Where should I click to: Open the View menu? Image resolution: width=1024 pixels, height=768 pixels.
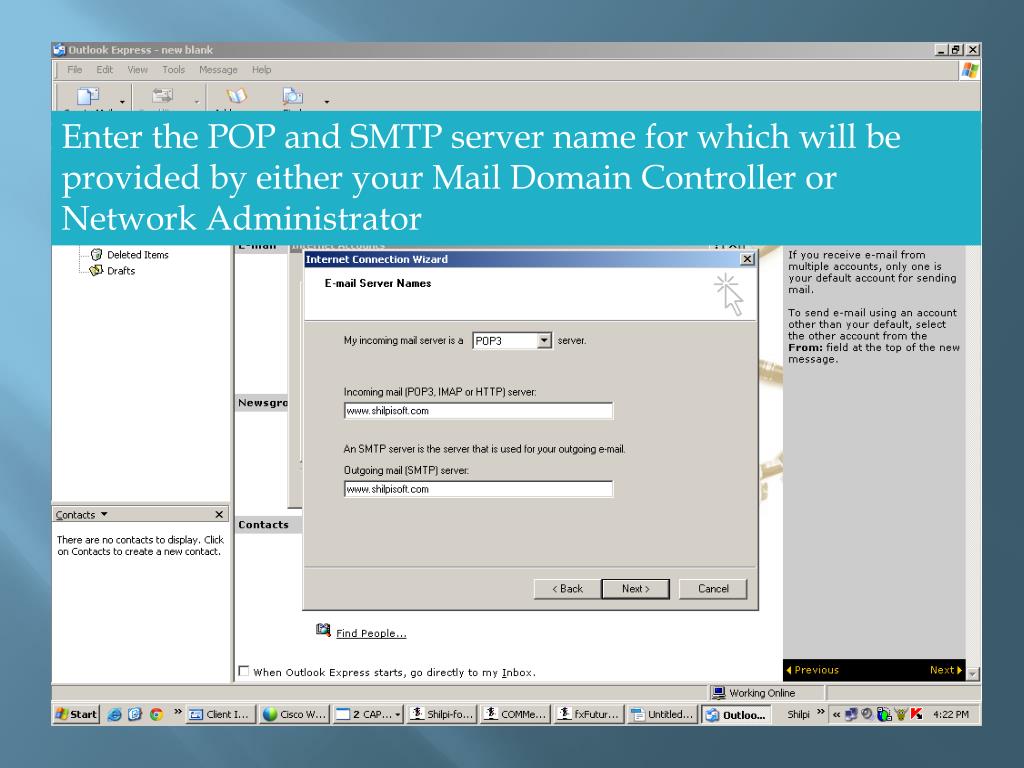click(x=137, y=69)
